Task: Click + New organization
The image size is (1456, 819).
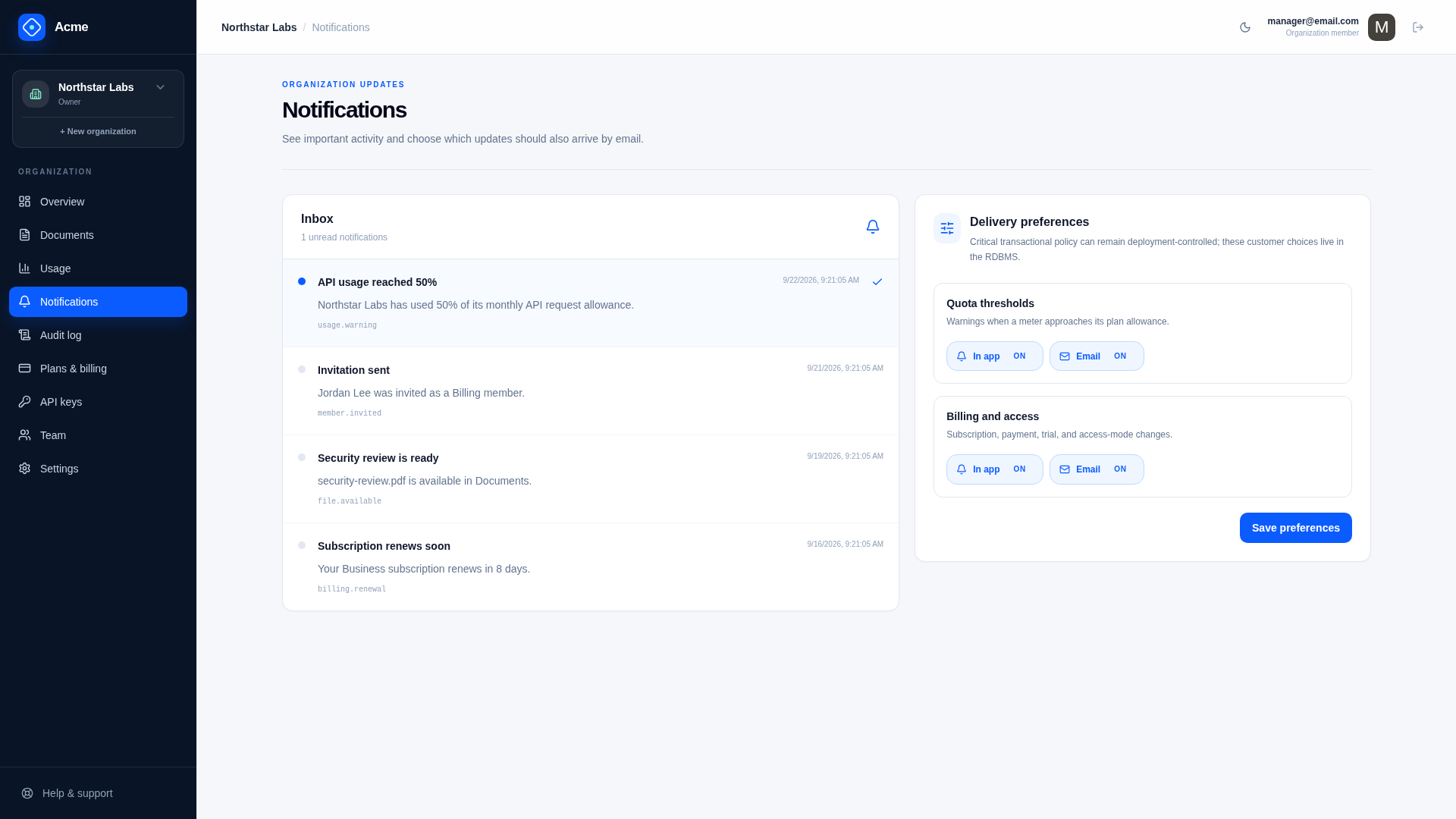Action: [98, 131]
